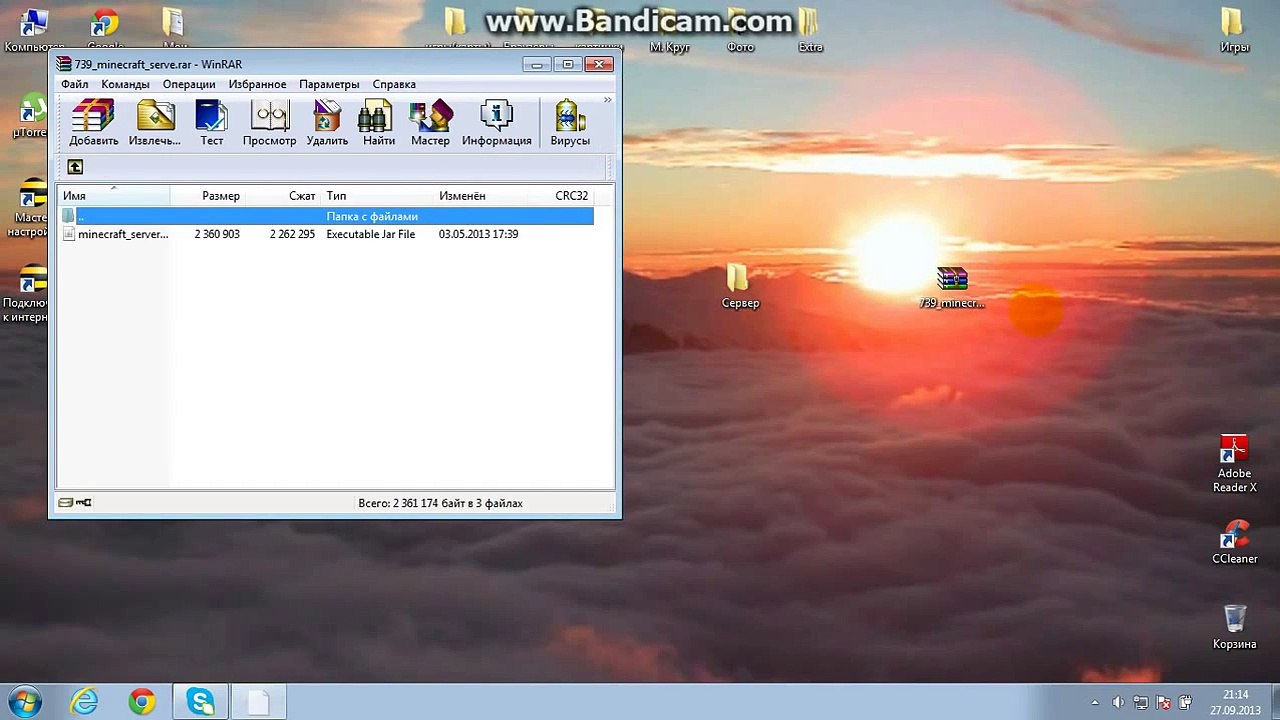Click the network tray icon
The image size is (1280, 720).
tap(1140, 703)
